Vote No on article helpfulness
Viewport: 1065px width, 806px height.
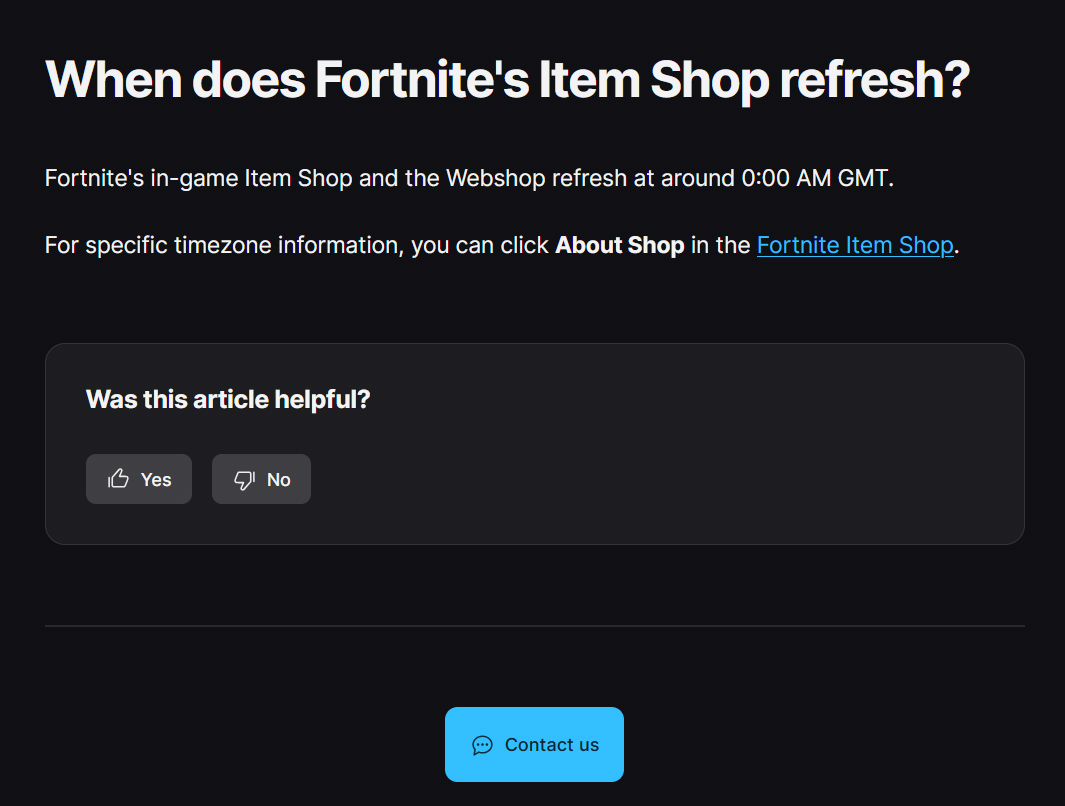coord(261,479)
